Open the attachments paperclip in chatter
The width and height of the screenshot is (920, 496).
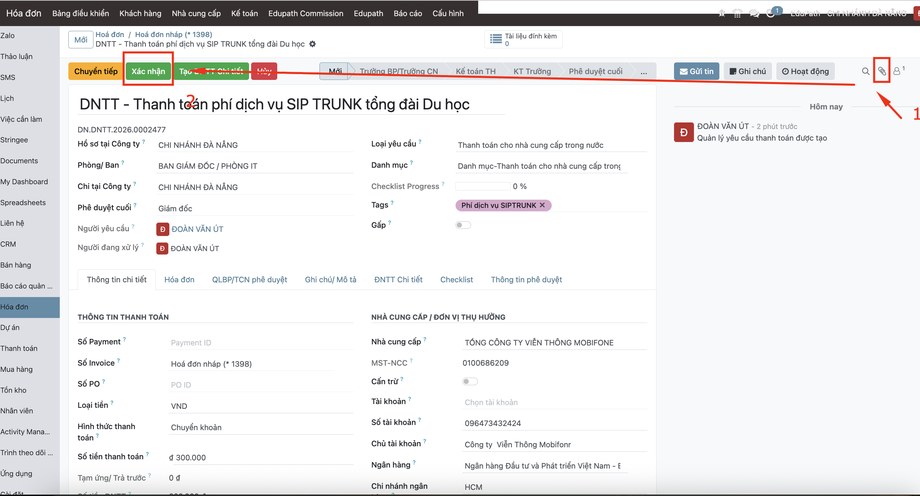click(x=881, y=72)
